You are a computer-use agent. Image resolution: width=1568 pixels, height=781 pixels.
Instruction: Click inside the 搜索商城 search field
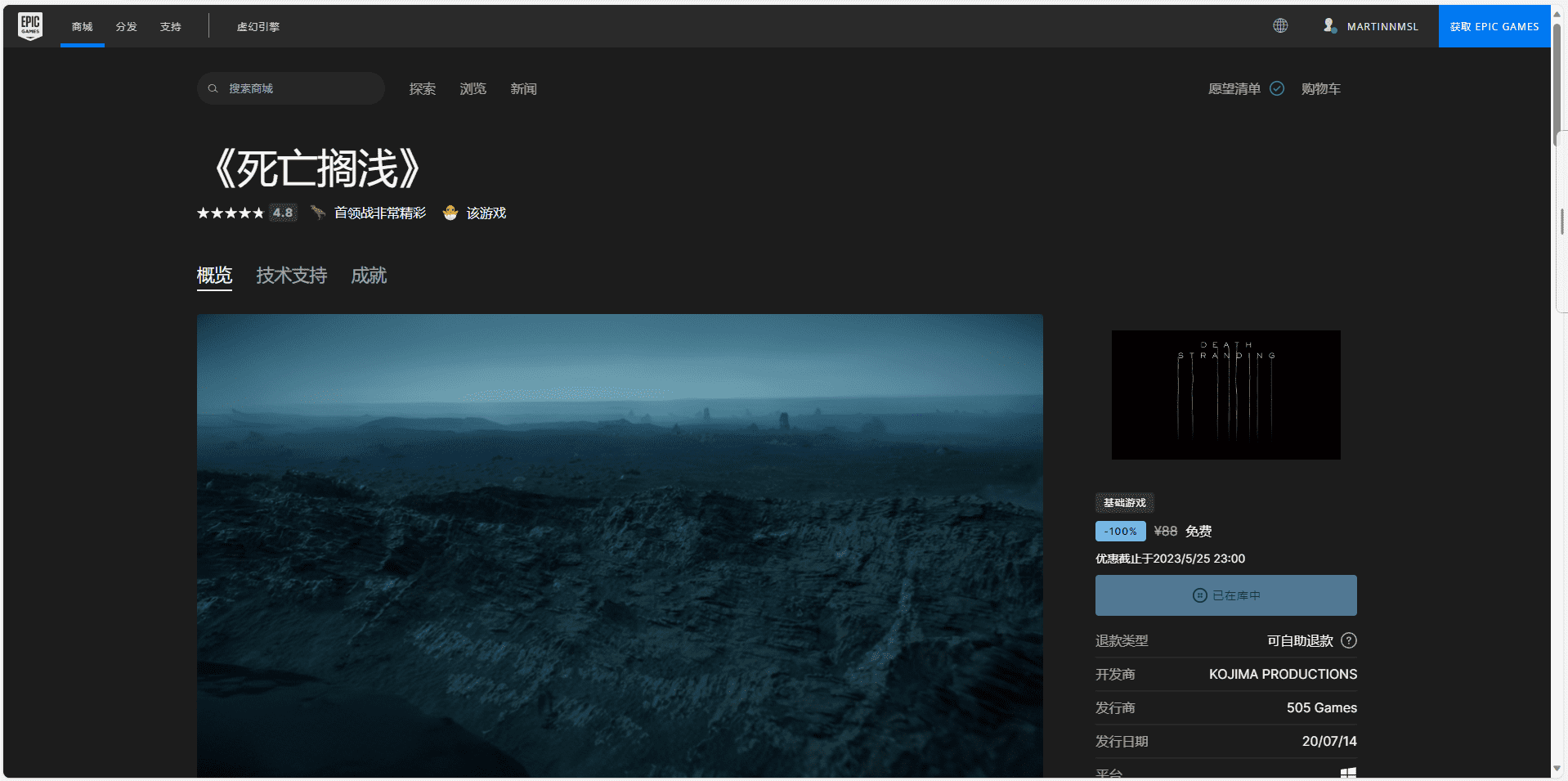291,88
